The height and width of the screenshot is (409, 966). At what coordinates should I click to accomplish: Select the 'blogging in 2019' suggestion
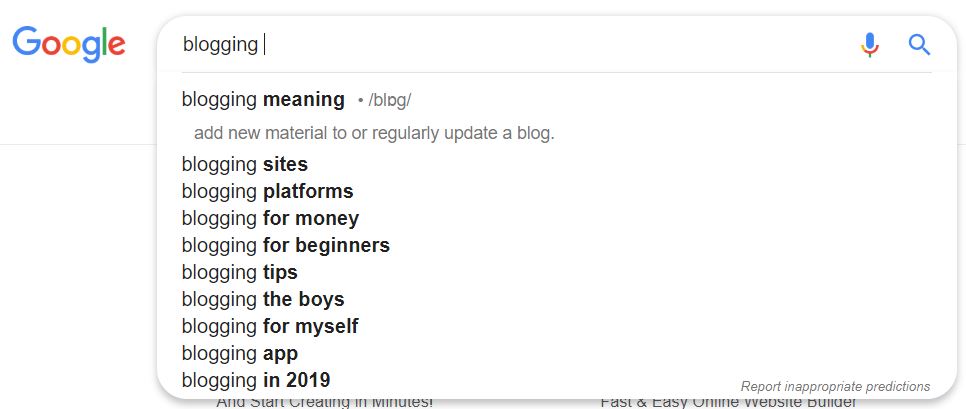click(556, 380)
